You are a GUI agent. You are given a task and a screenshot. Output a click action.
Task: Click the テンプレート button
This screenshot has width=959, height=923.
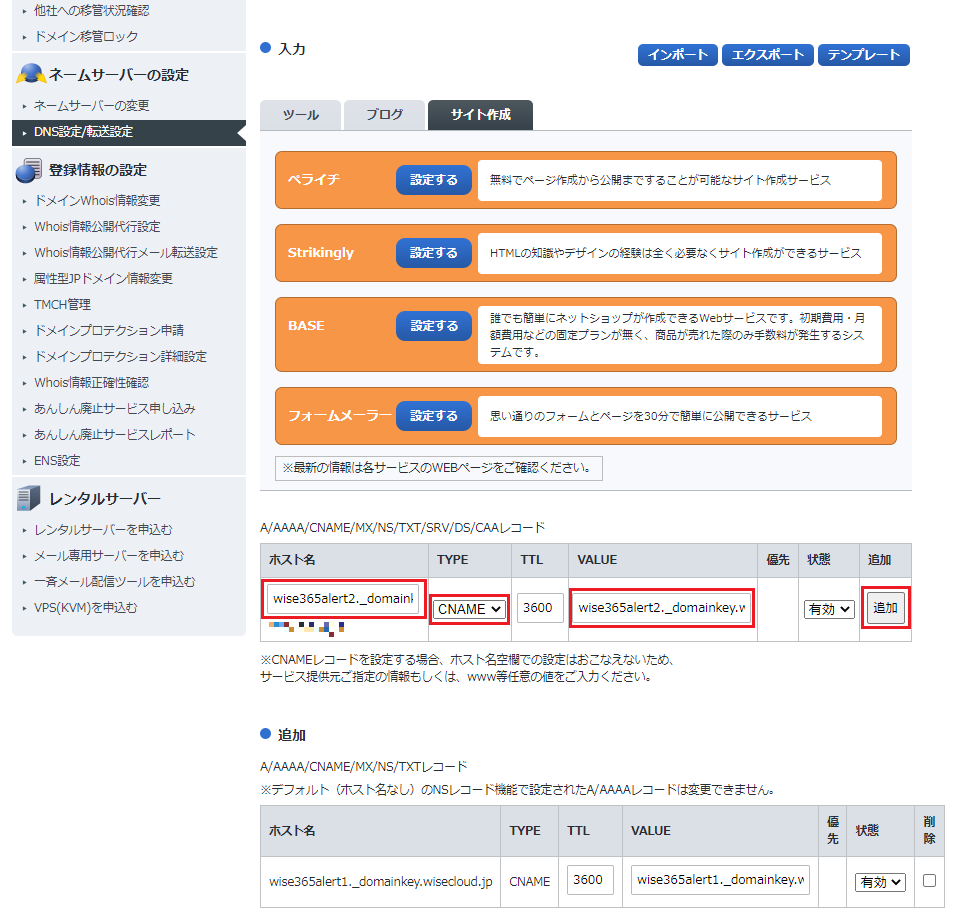click(864, 55)
